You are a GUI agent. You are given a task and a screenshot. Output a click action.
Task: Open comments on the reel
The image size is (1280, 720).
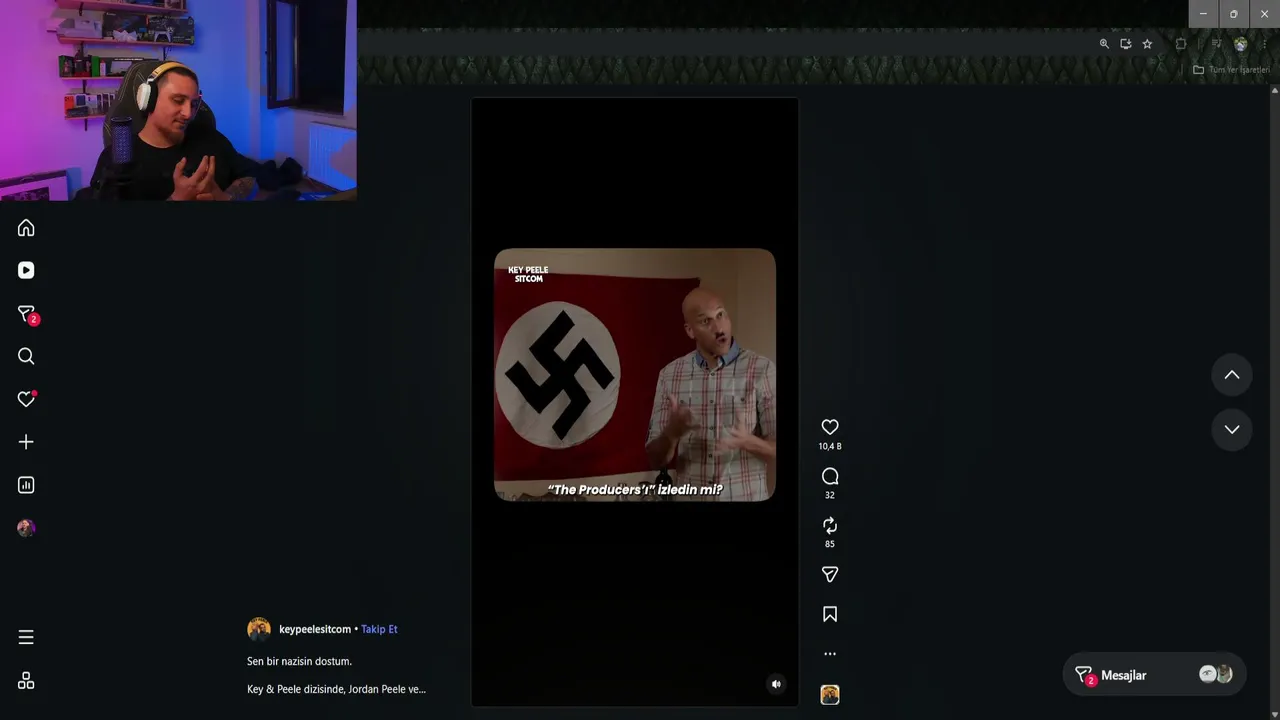tap(830, 476)
